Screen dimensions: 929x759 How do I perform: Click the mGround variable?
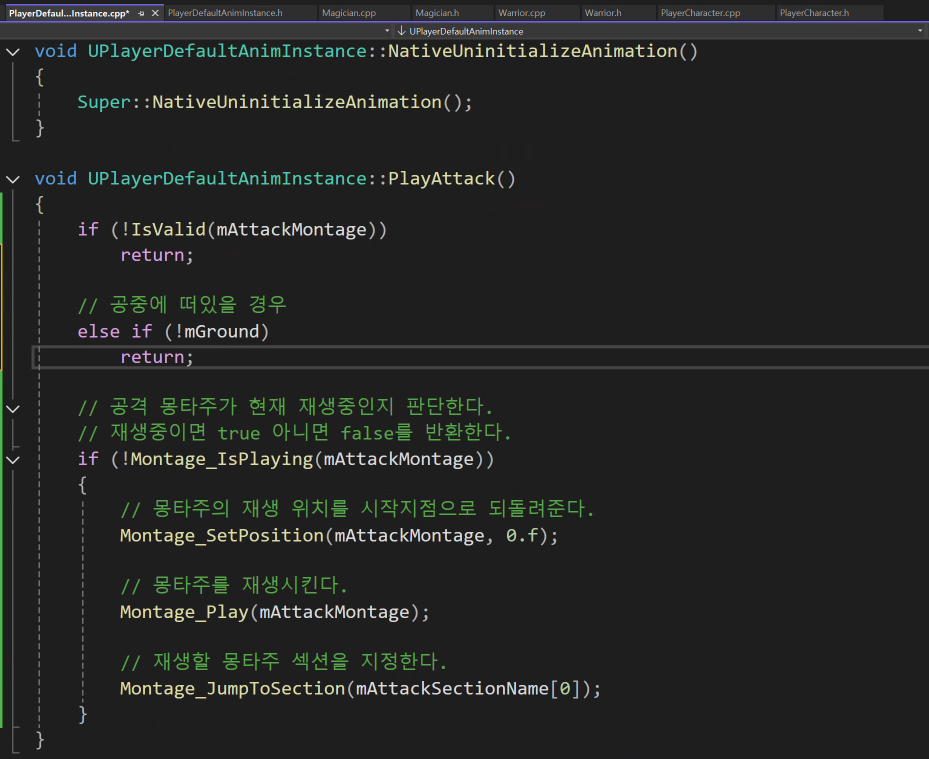(x=222, y=332)
